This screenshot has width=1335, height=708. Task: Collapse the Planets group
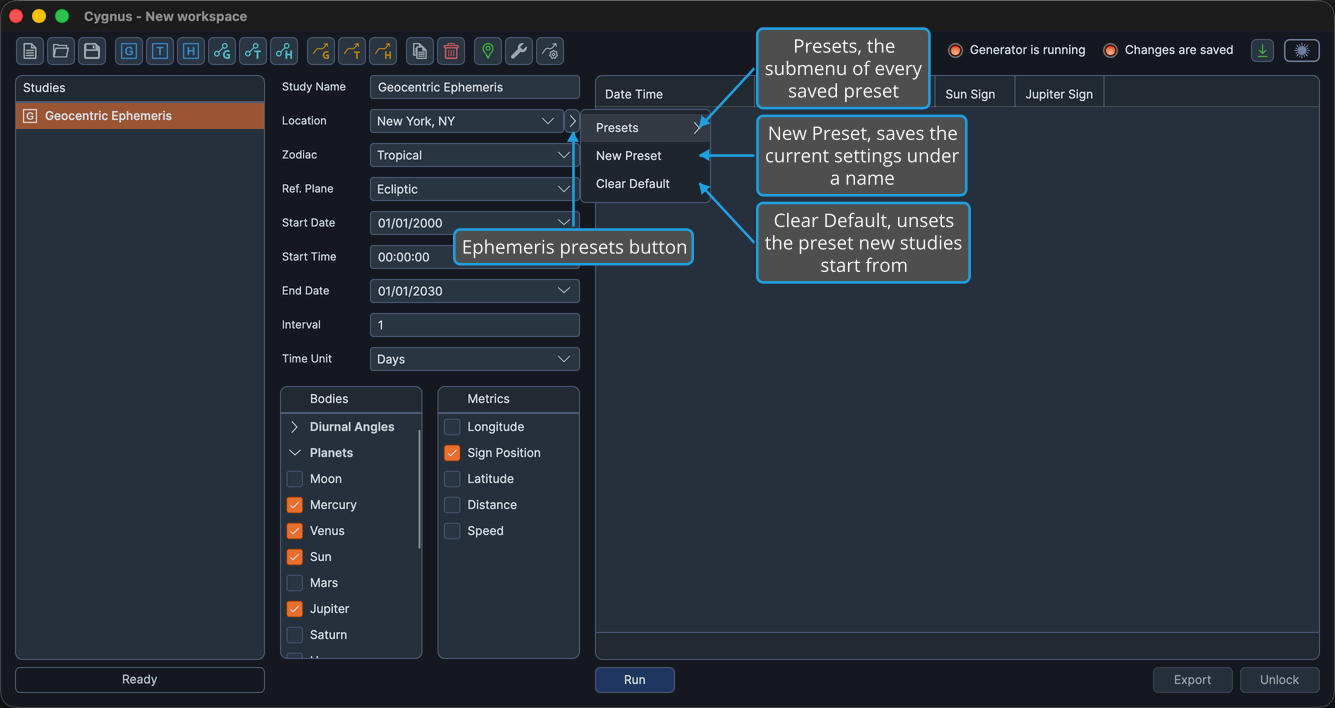[x=295, y=453]
